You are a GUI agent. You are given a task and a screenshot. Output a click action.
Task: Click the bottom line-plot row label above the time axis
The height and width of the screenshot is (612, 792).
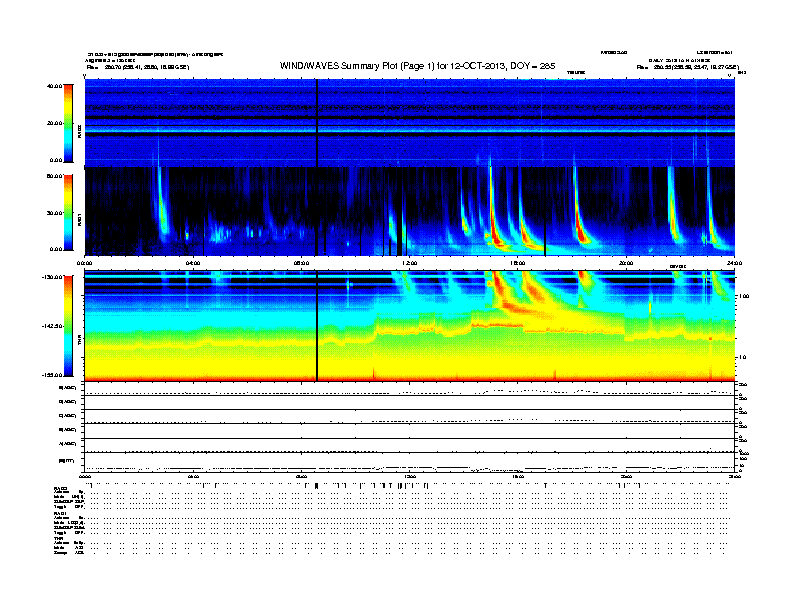click(x=67, y=461)
